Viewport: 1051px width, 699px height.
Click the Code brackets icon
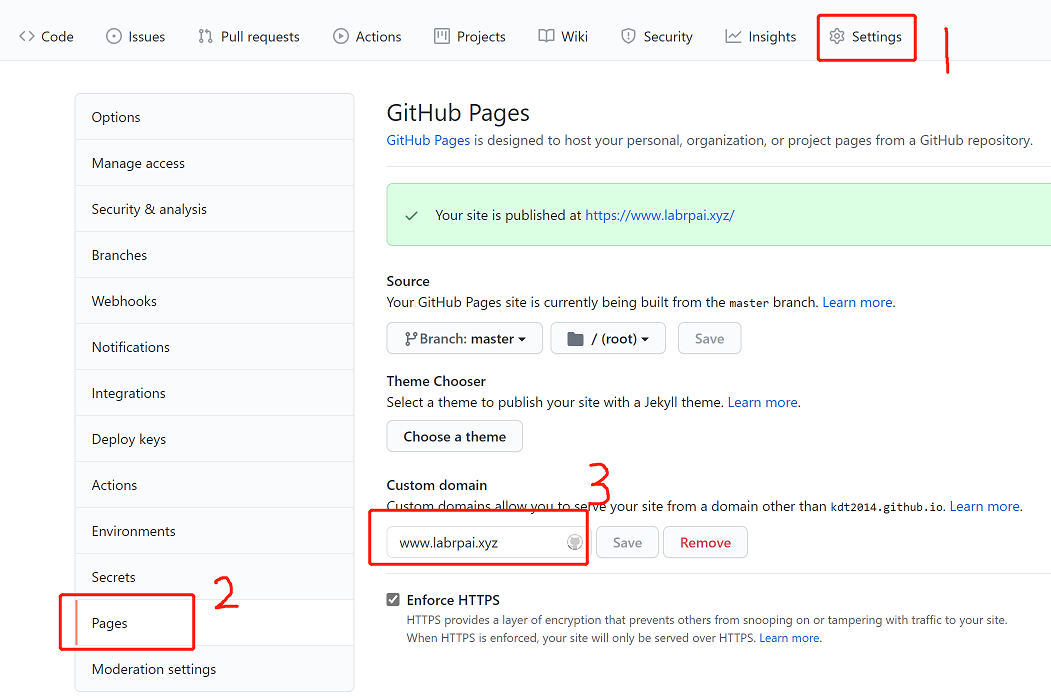(x=27, y=37)
